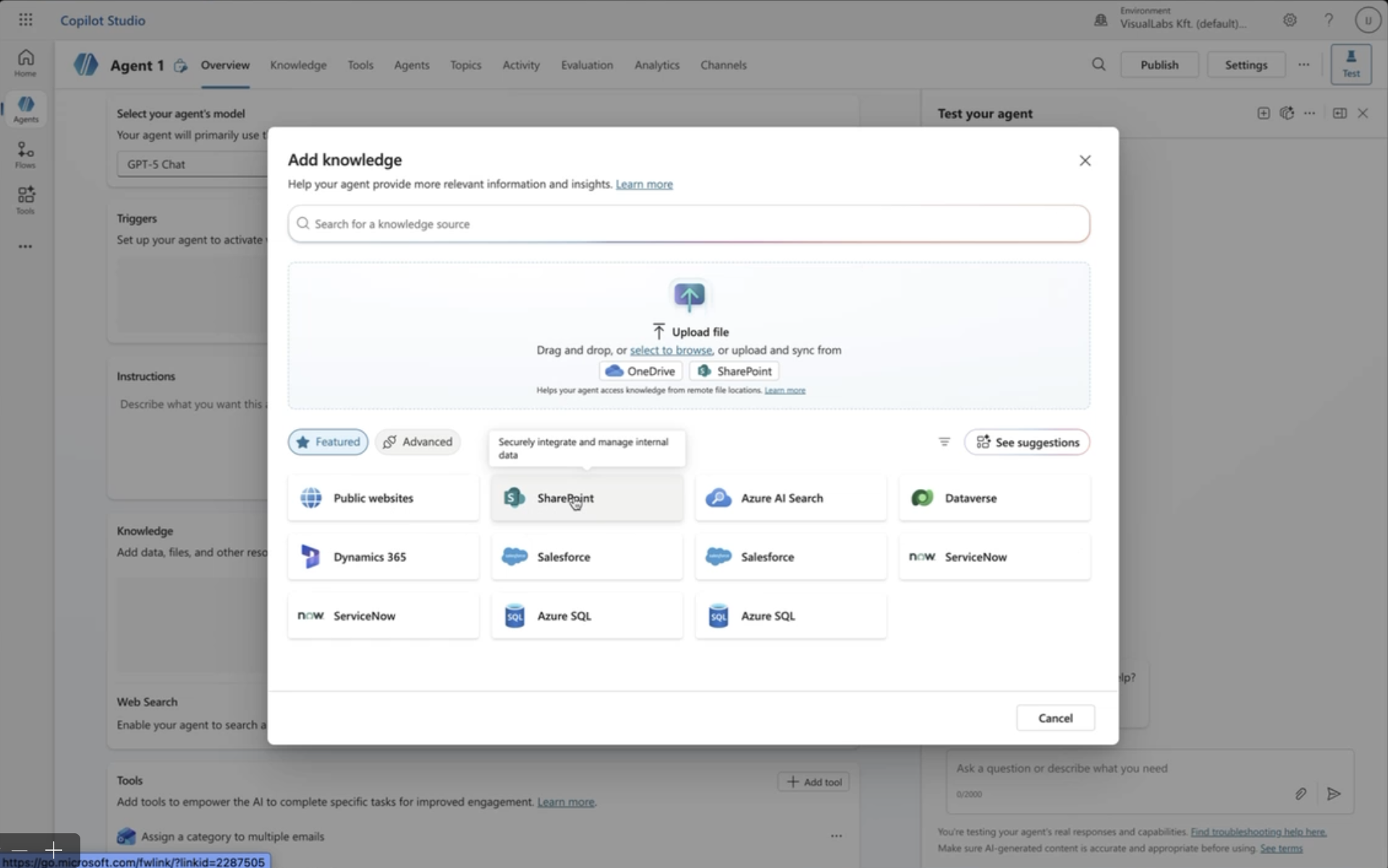
Task: Open more options ellipsis next to Settings
Action: tap(1303, 64)
